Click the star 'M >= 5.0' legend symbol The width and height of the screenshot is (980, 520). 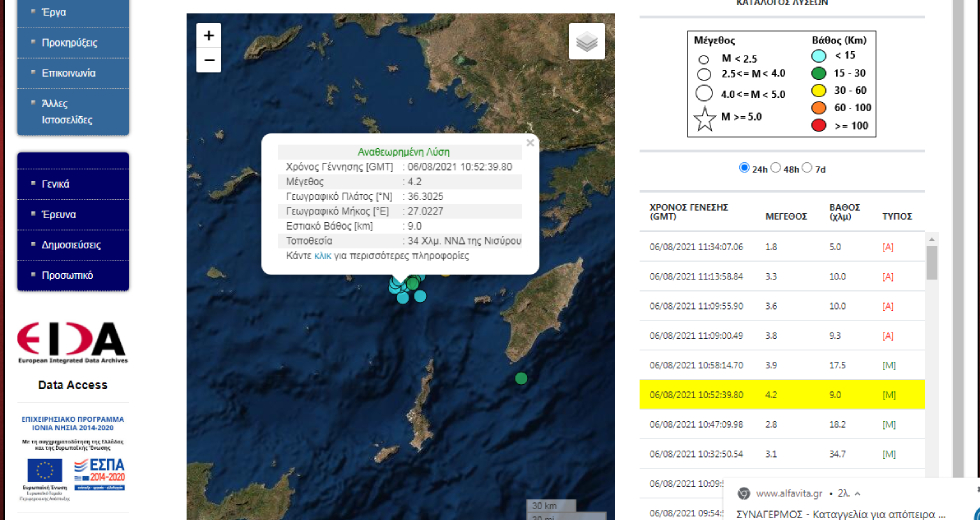tap(704, 119)
